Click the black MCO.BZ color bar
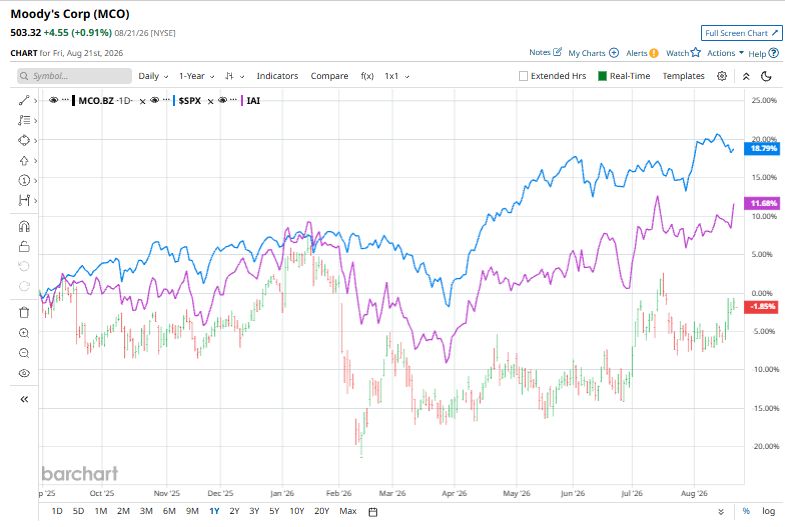The height and width of the screenshot is (527, 785). pos(73,101)
